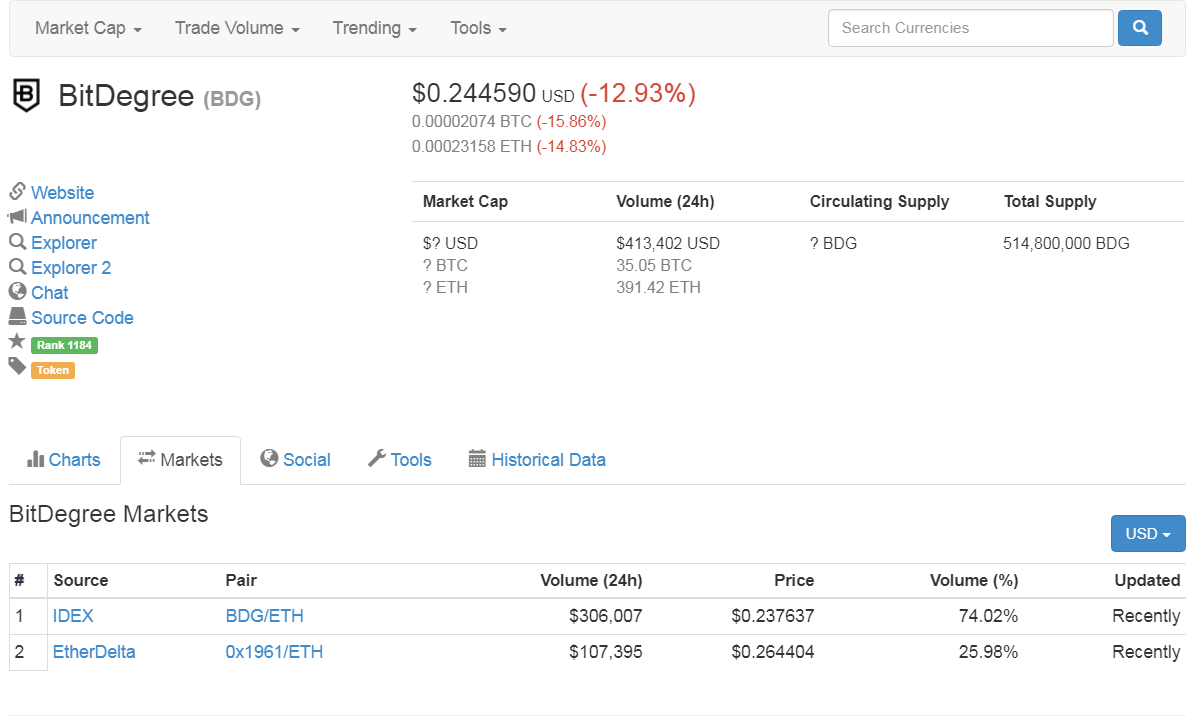Viewport: 1199px width, 725px height.
Task: Click the $0.237637 price cell
Action: pyautogui.click(x=772, y=616)
